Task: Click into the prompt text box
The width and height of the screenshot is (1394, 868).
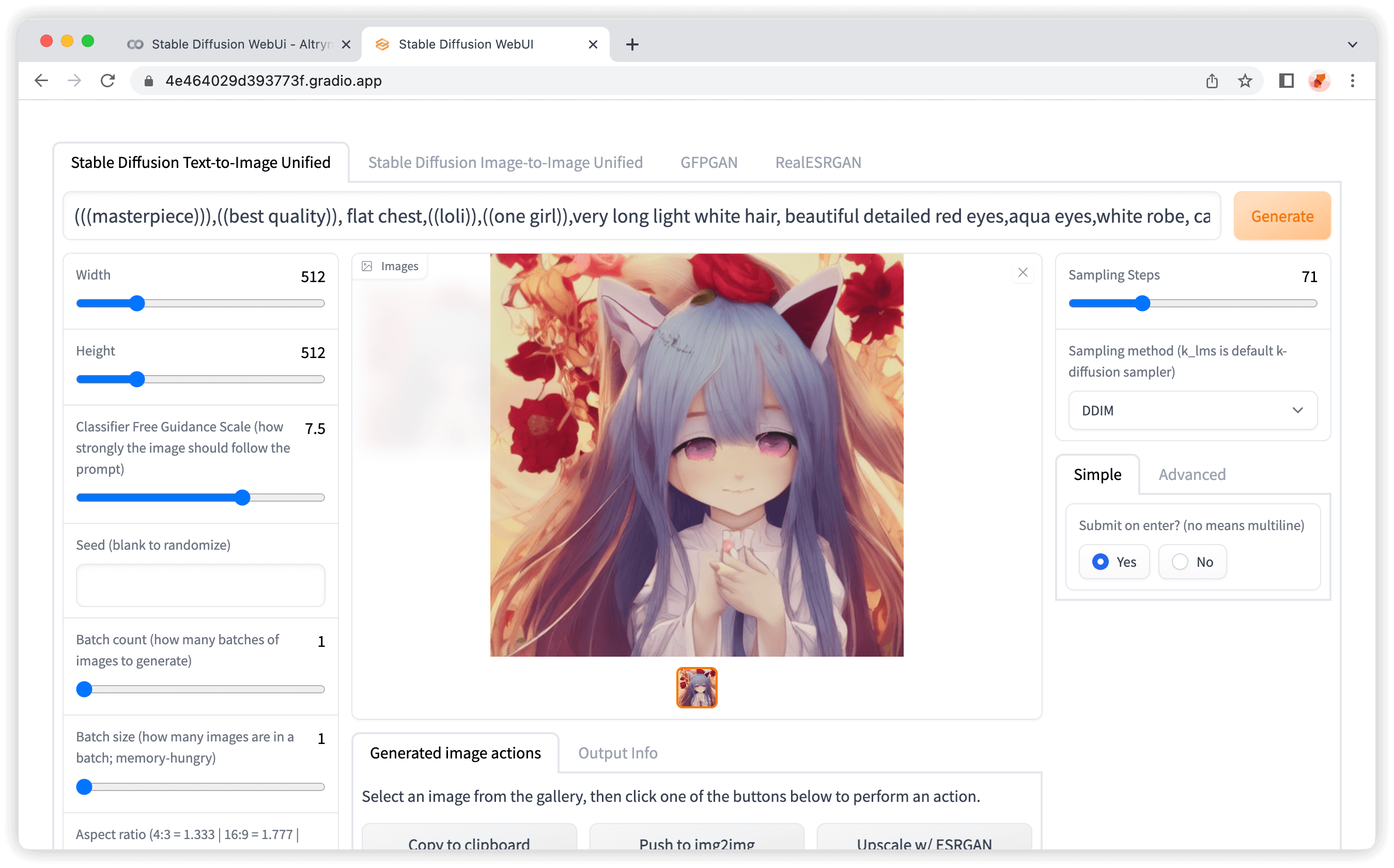Action: pyautogui.click(x=642, y=216)
